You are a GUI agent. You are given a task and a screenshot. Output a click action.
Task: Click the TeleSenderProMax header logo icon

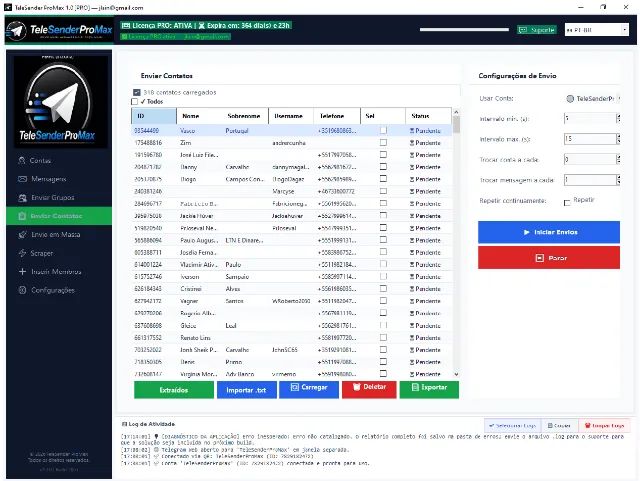17,30
